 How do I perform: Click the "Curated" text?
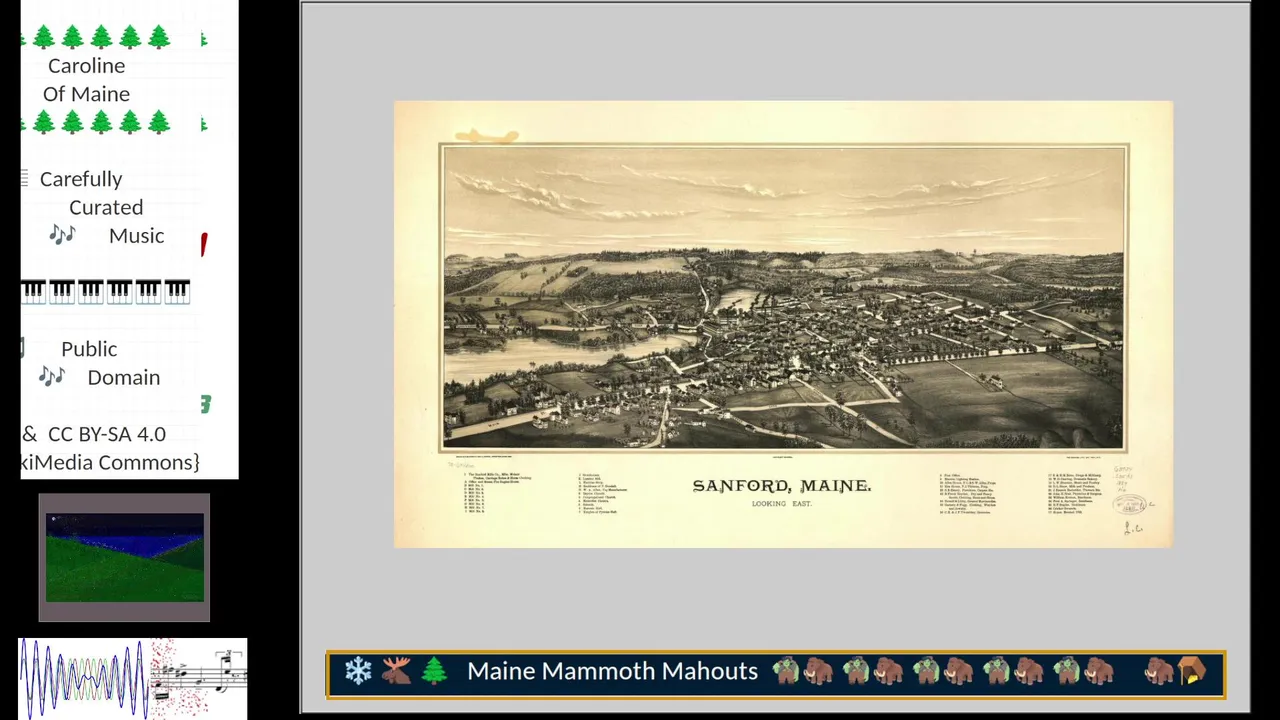[x=106, y=207]
